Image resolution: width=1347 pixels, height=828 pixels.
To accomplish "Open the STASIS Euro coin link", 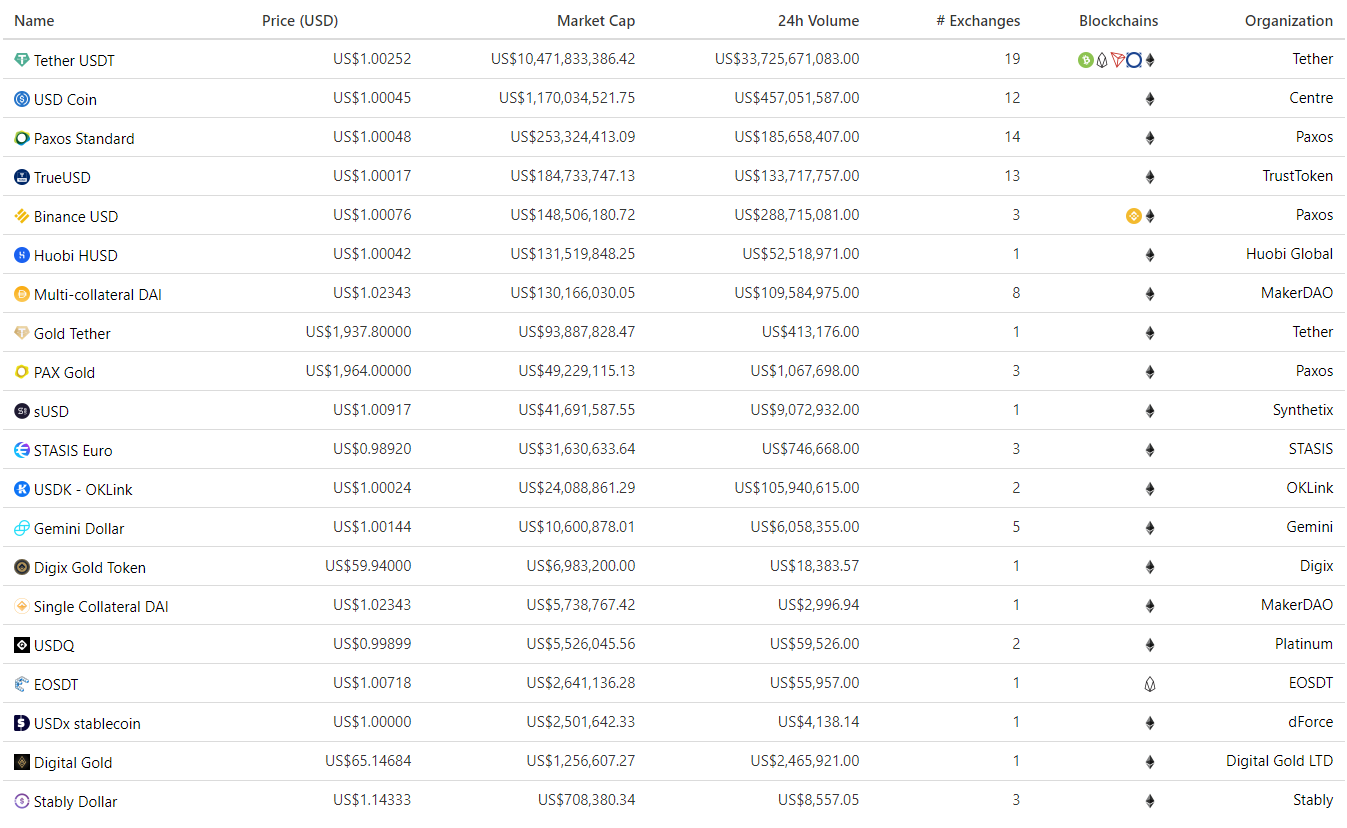I will coord(73,451).
